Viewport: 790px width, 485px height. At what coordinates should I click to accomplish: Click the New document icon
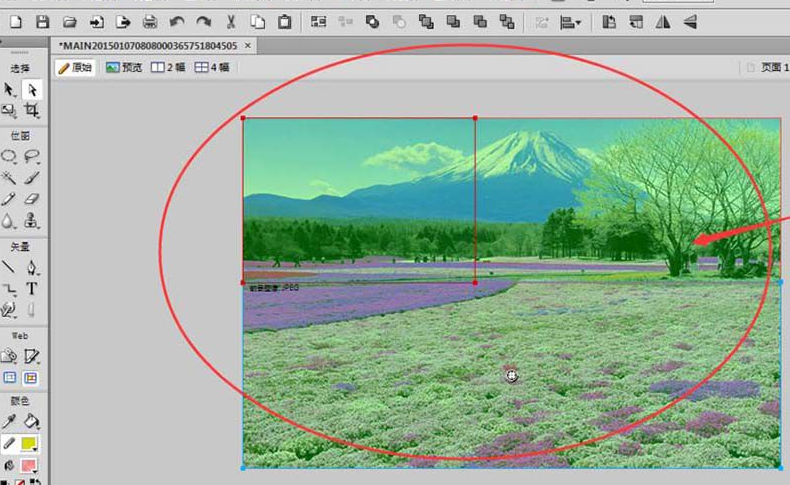(x=15, y=21)
